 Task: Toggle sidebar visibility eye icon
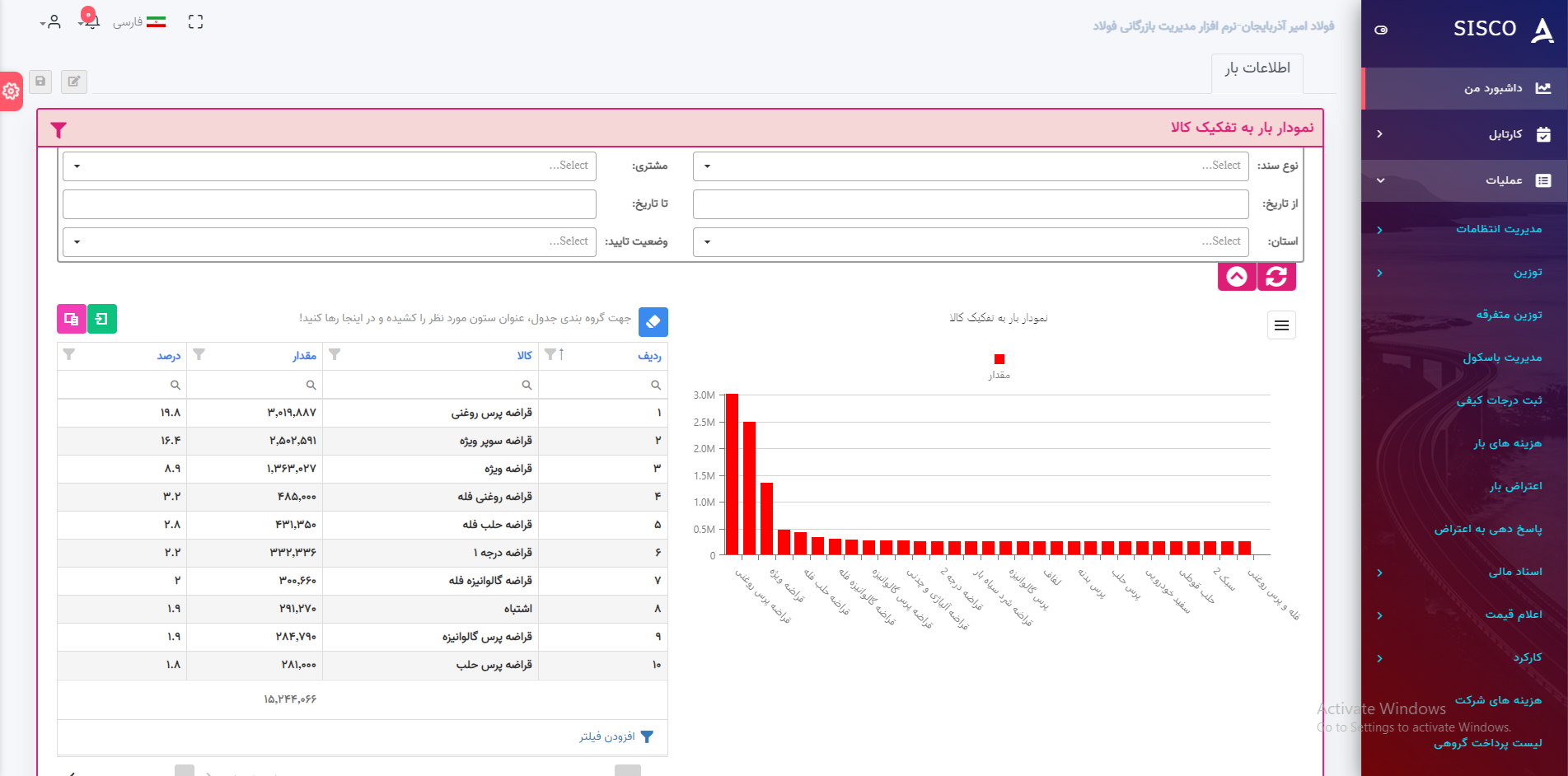click(1382, 30)
